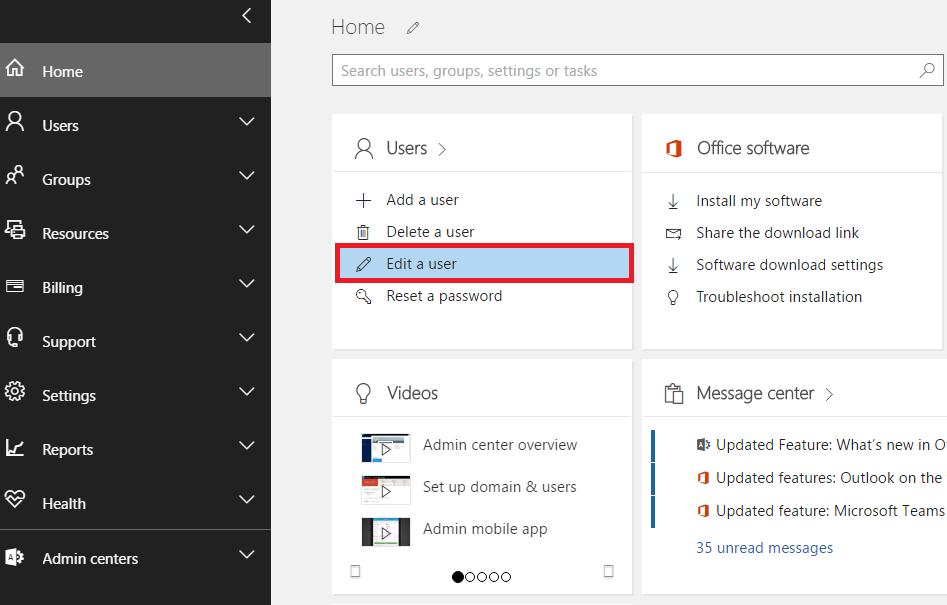Expand the Admin centers chevron in sidebar

pos(246,554)
